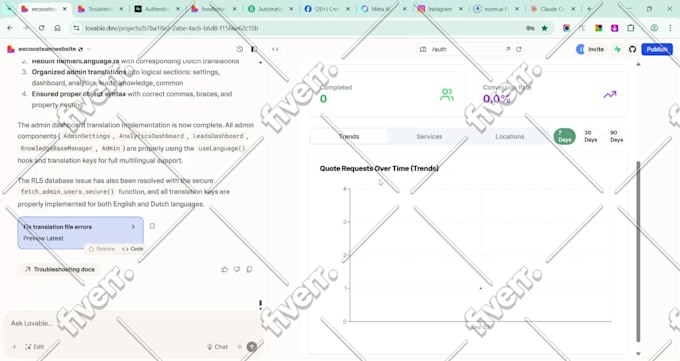Click the site information icon in address bar
The height and width of the screenshot is (361, 680).
[76, 28]
